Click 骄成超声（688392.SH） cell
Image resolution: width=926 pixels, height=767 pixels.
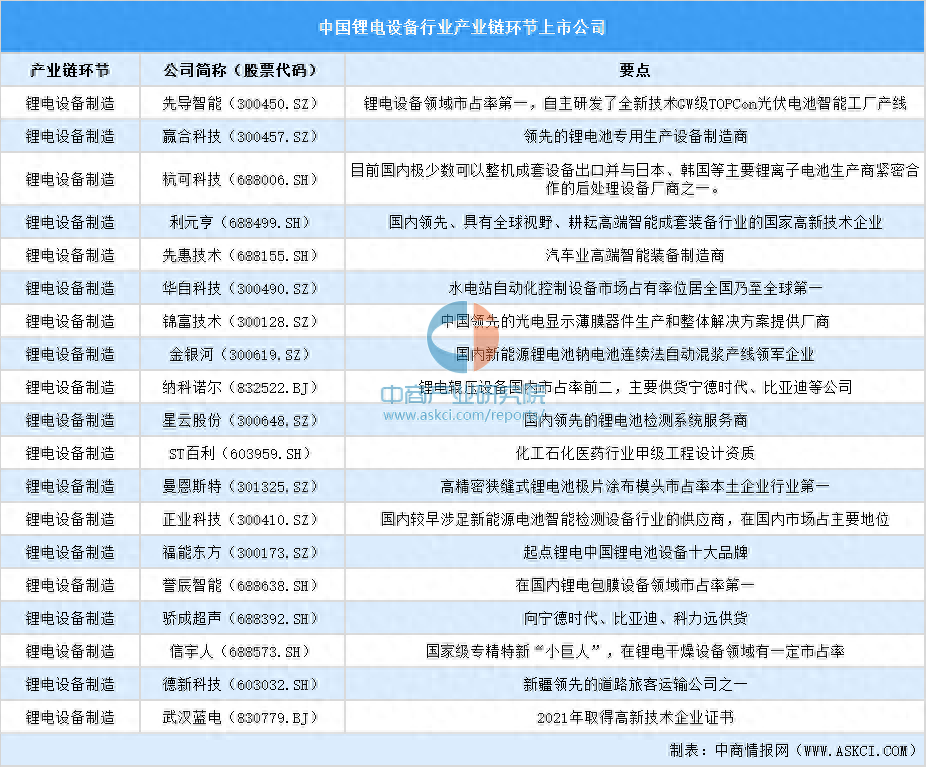242,619
